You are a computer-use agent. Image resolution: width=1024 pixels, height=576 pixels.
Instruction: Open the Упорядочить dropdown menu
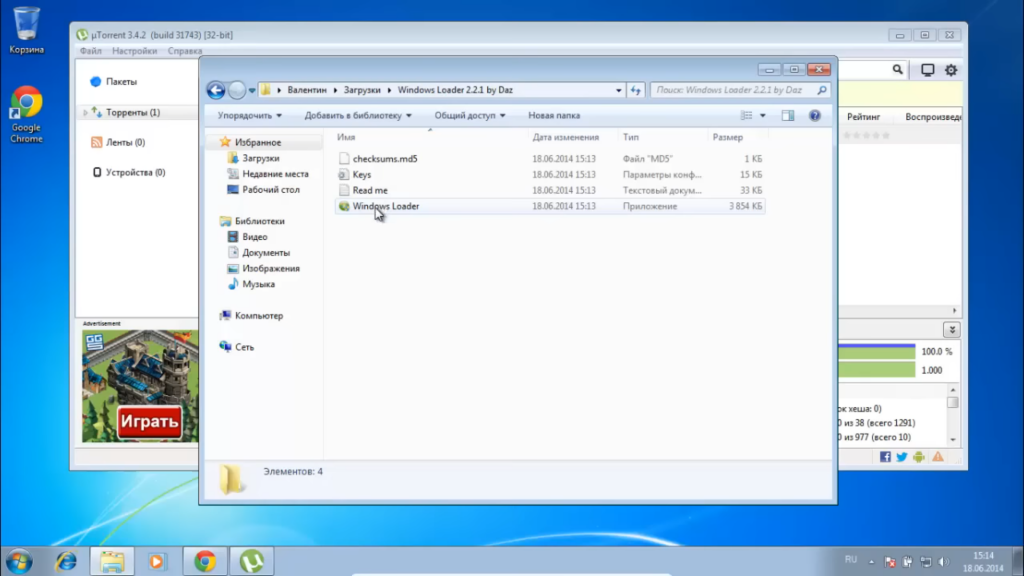(x=249, y=116)
